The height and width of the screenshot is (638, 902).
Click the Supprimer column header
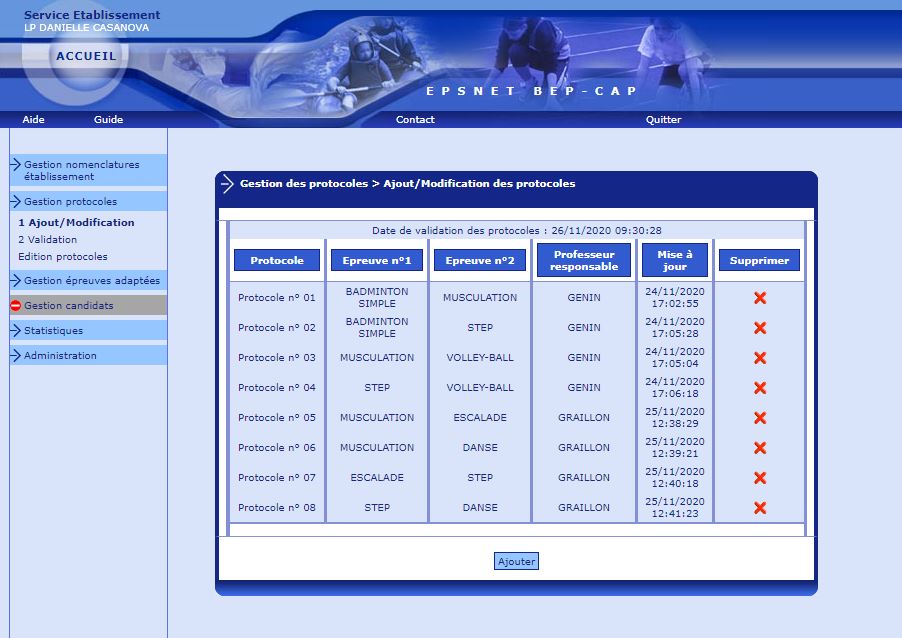click(x=759, y=260)
